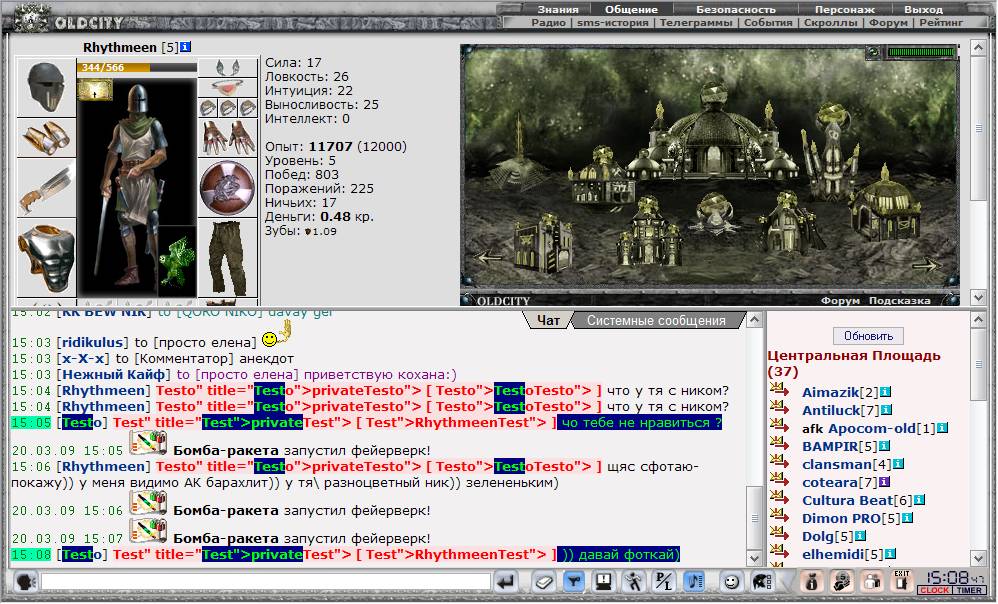Viewport: 998px width, 604px height.
Task: Open info icon next to Antiluck
Action: click(885, 410)
